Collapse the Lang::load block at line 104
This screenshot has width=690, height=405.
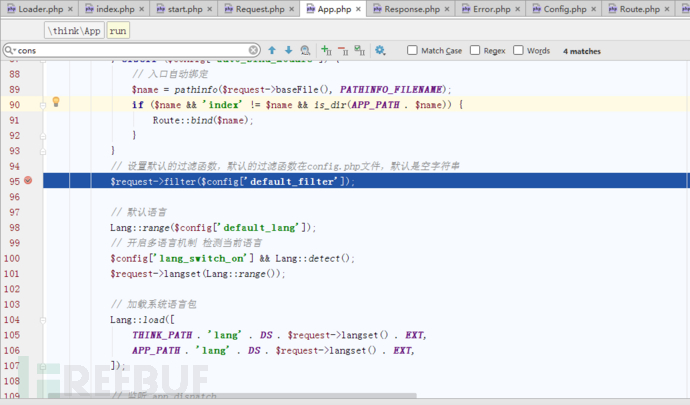[43, 320]
